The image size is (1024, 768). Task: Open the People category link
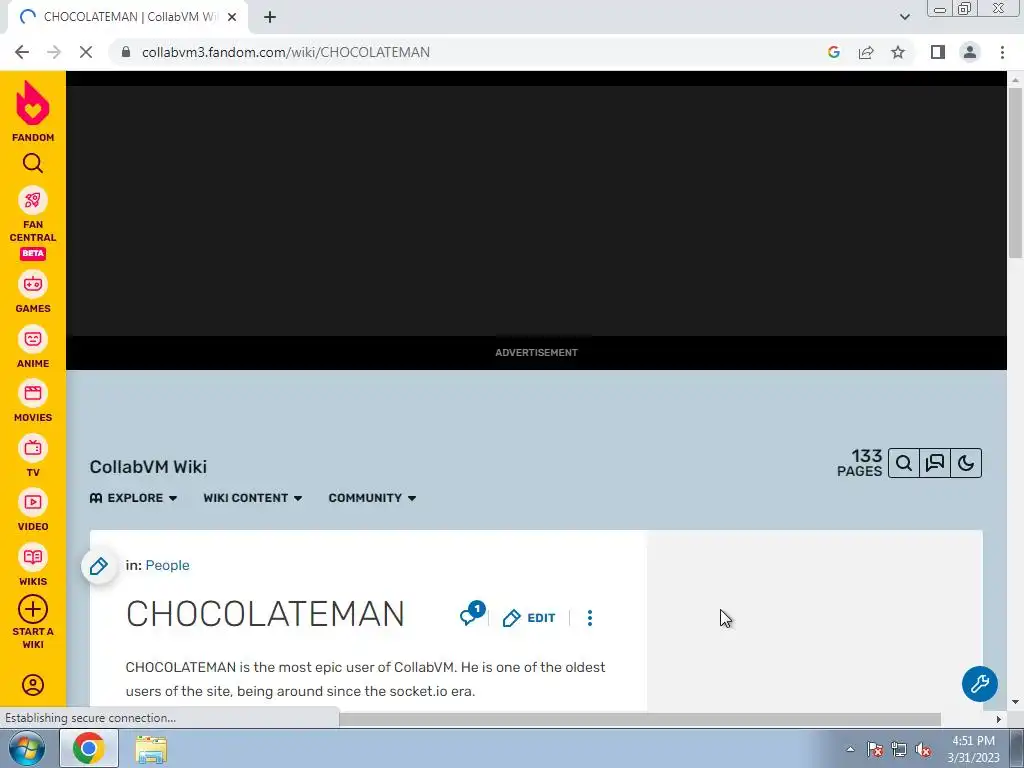pos(167,566)
